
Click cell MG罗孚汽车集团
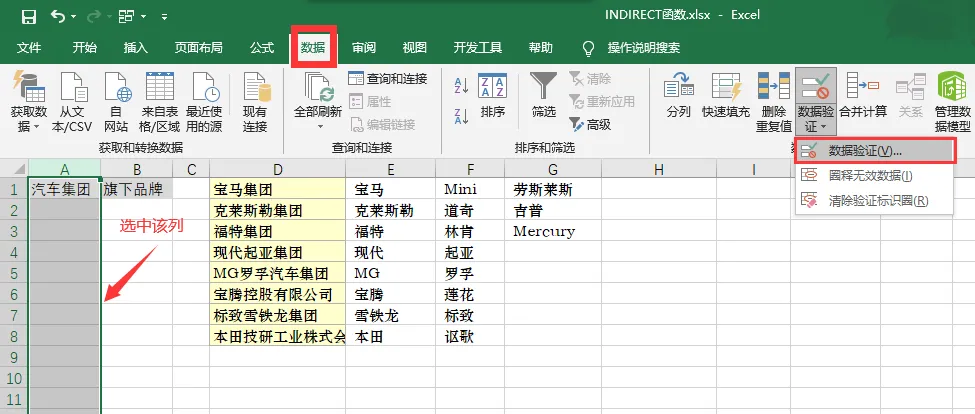[277, 273]
